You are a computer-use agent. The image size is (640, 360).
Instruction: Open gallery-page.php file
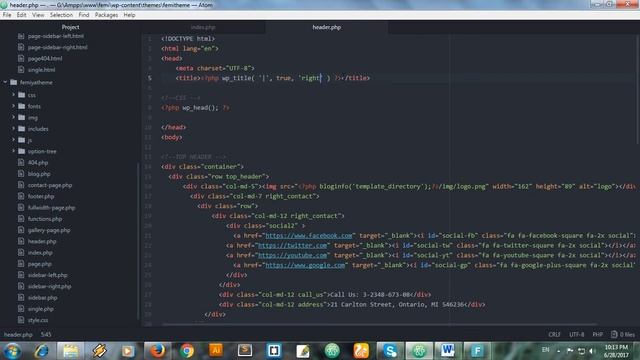[49, 230]
